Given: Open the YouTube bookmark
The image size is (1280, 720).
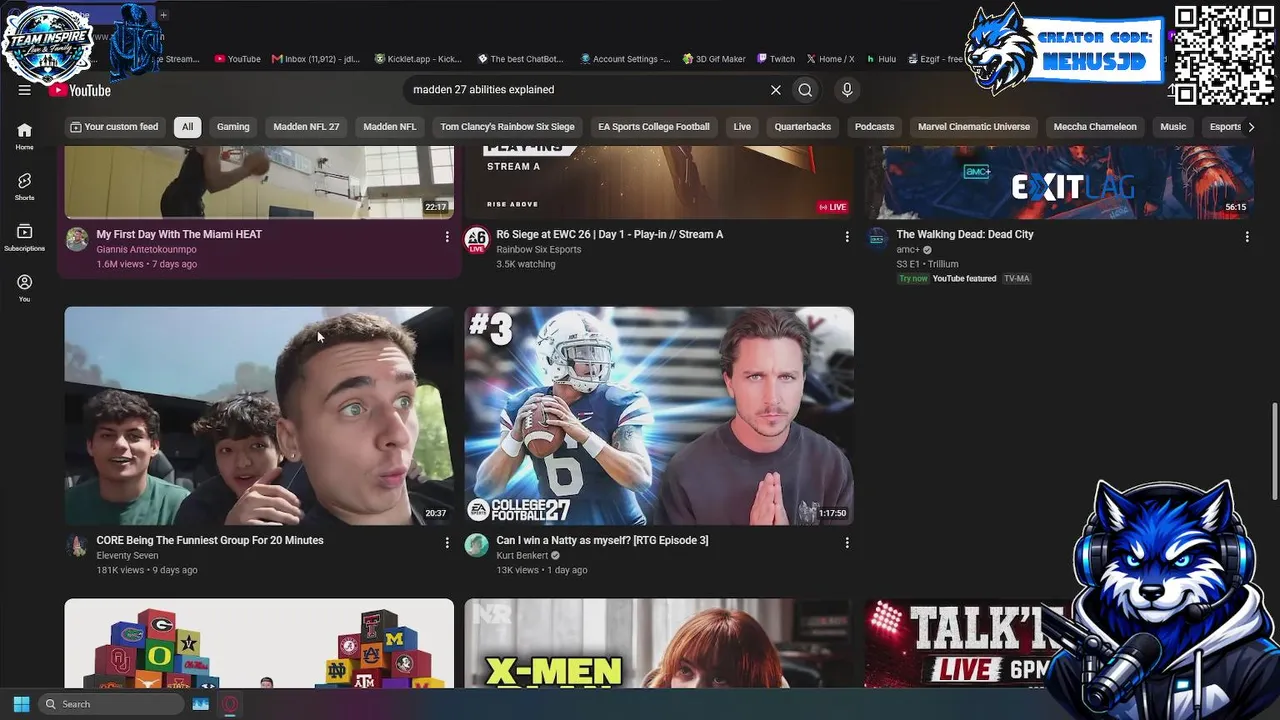Looking at the screenshot, I should pyautogui.click(x=238, y=59).
